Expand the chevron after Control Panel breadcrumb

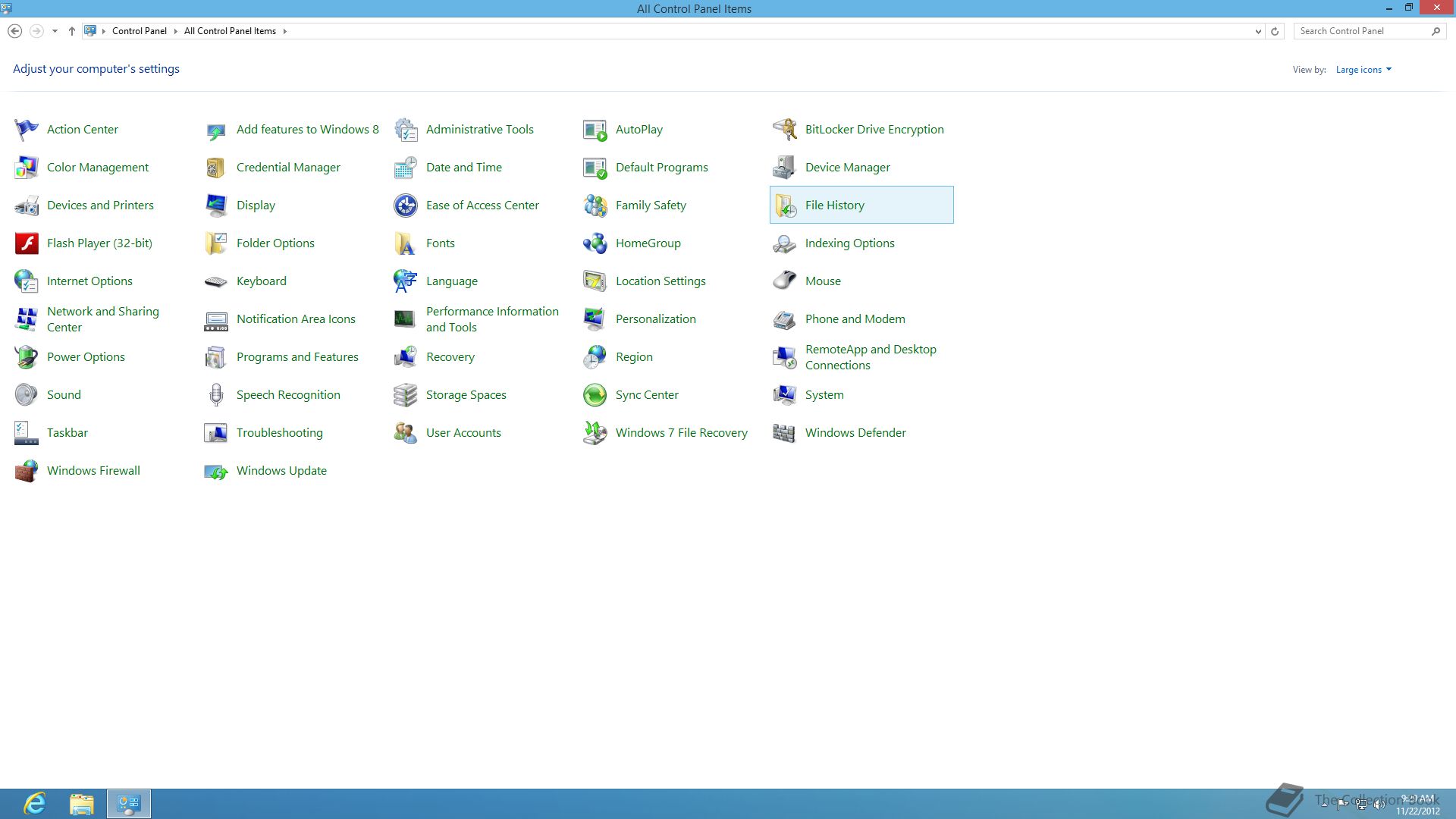point(175,31)
